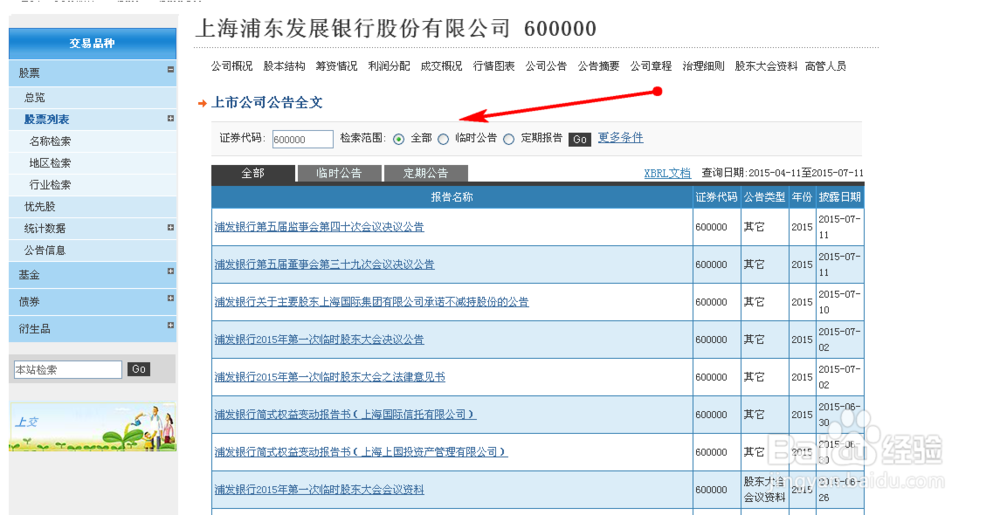
Task: Expand the 统计数据 sidebar item
Action: tap(170, 228)
